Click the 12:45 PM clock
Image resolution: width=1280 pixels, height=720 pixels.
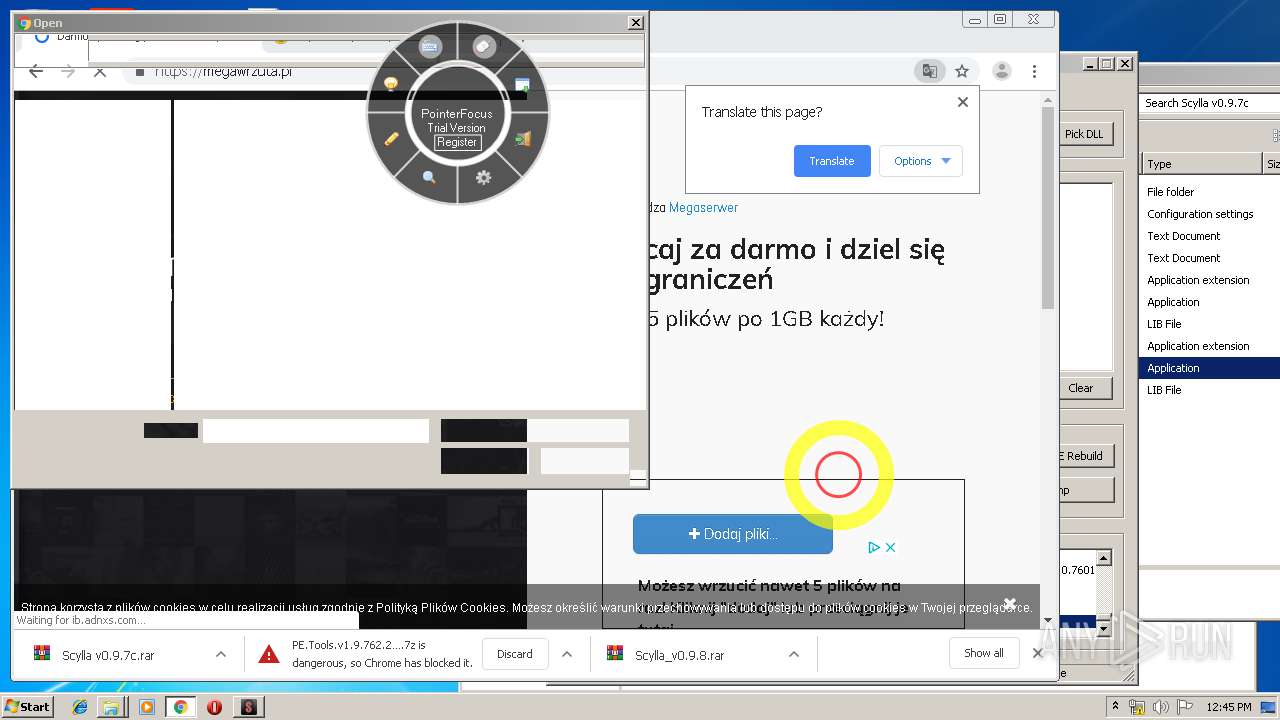pos(1229,707)
